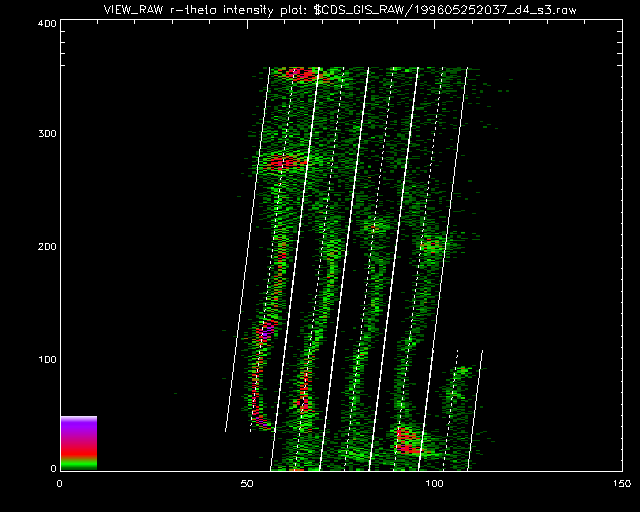
Task: Click the red cluster near x 92 at the plot bottom
Action: click(x=408, y=441)
